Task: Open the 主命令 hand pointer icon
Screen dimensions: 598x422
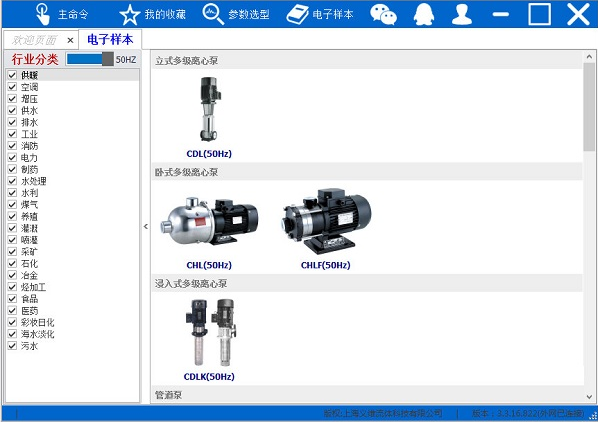Action: click(43, 14)
